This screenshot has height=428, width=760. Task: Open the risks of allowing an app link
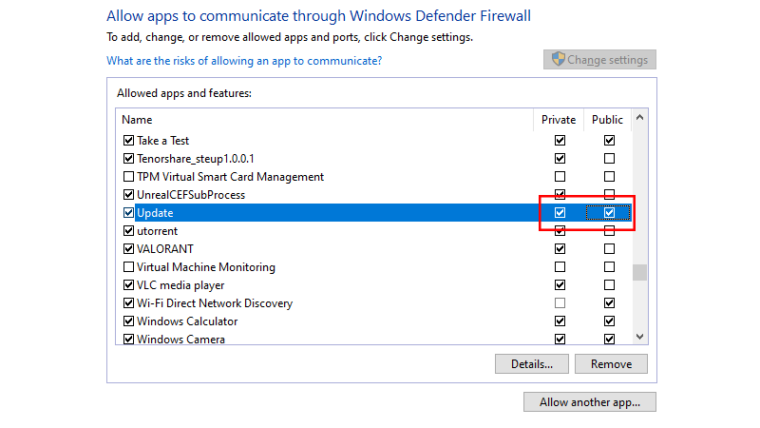(x=244, y=61)
